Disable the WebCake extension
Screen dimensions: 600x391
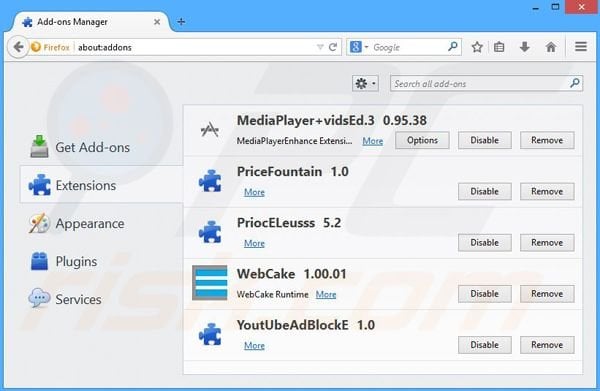(484, 294)
